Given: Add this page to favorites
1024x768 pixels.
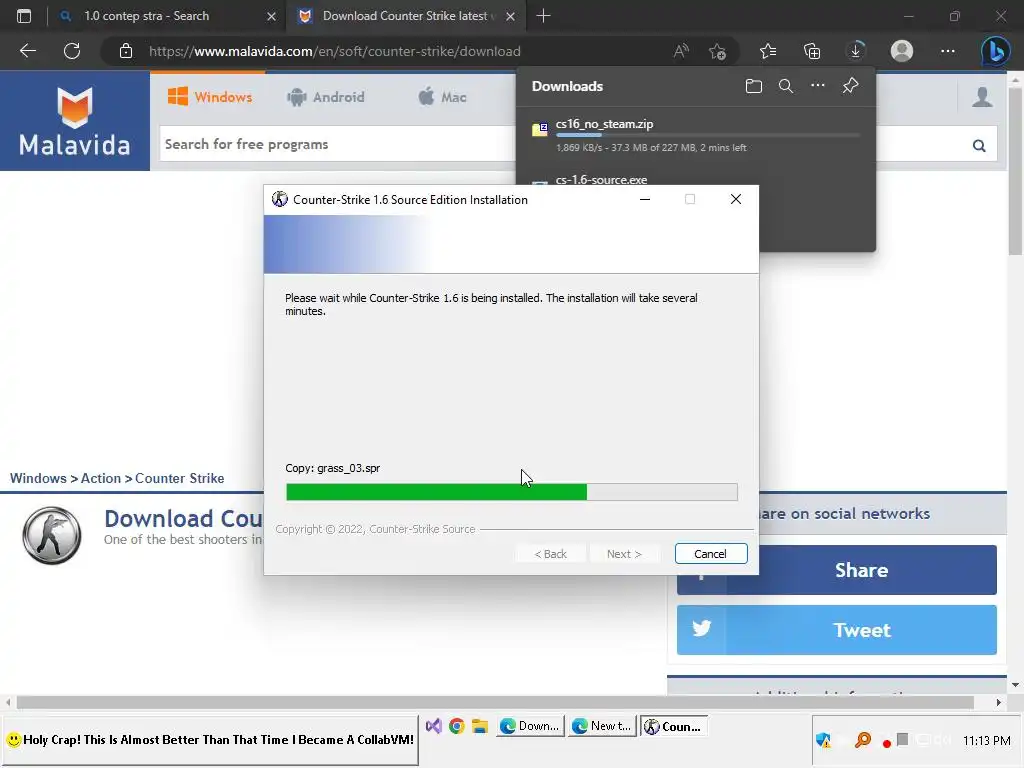Looking at the screenshot, I should pos(717,51).
